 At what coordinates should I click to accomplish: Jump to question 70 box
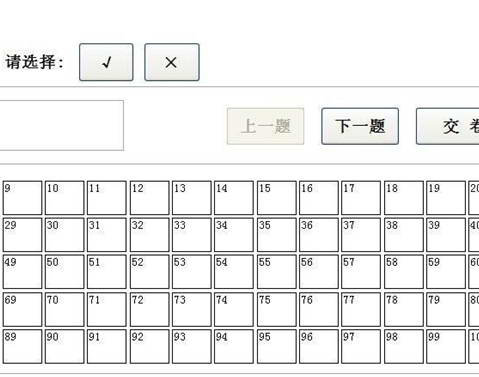pyautogui.click(x=64, y=310)
